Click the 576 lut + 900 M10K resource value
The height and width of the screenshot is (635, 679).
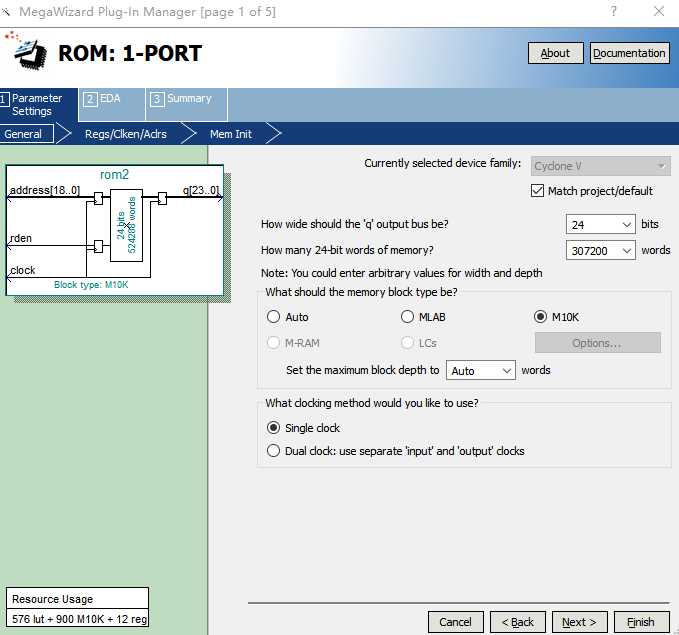[x=79, y=619]
